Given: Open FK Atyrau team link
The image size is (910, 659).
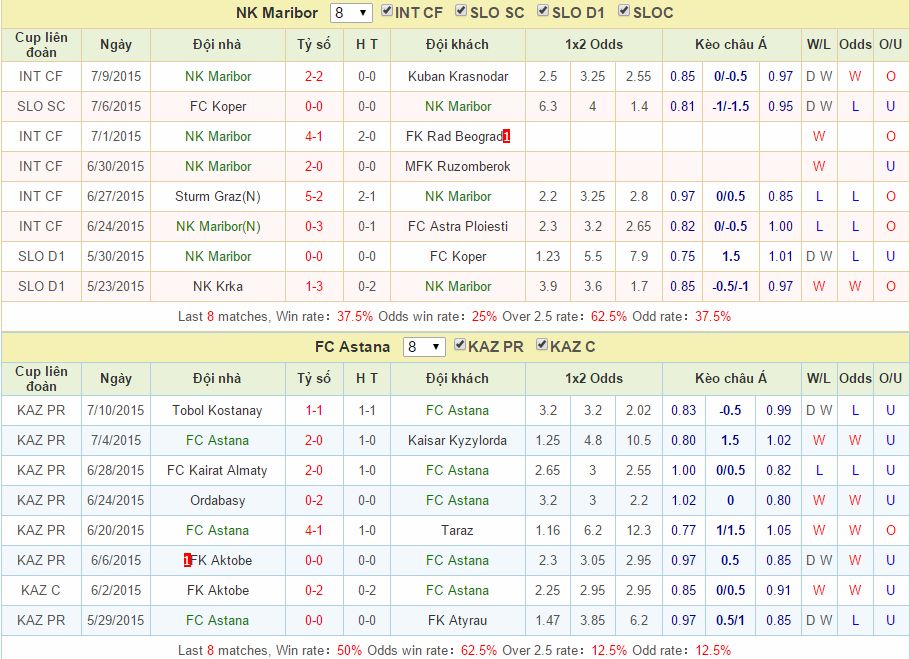Looking at the screenshot, I should point(457,621).
